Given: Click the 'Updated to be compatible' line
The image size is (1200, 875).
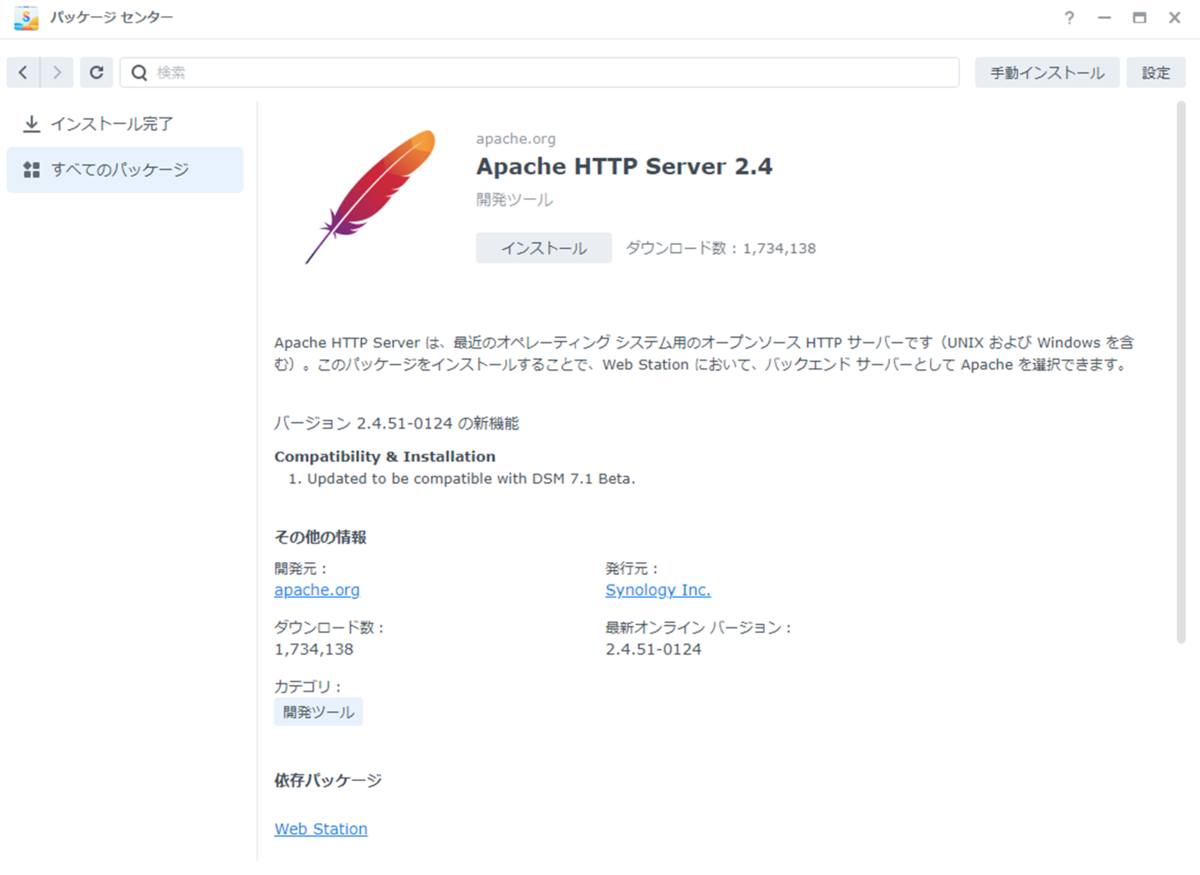Looking at the screenshot, I should click(471, 479).
